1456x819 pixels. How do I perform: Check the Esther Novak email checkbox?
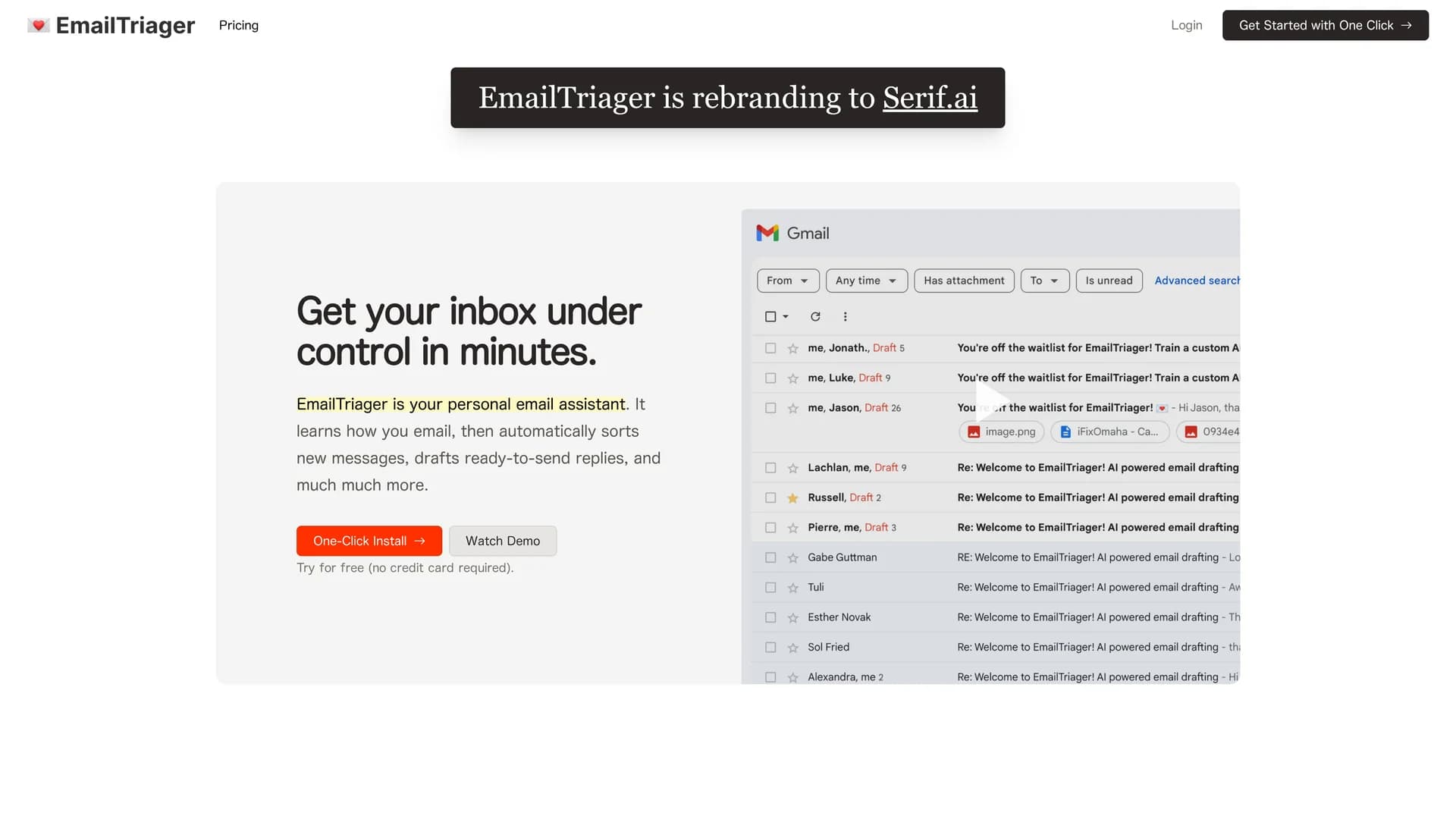(x=770, y=617)
